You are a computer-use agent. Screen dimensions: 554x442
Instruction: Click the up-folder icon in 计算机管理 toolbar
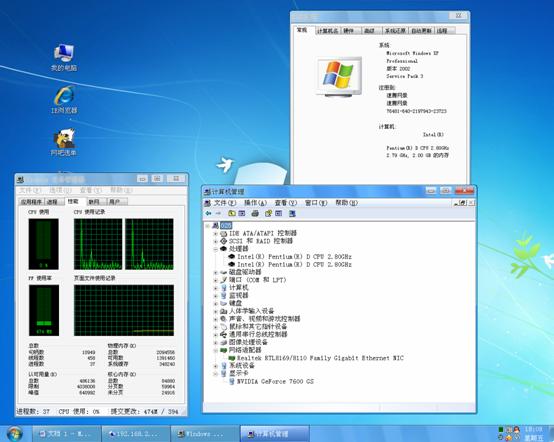tap(232, 213)
